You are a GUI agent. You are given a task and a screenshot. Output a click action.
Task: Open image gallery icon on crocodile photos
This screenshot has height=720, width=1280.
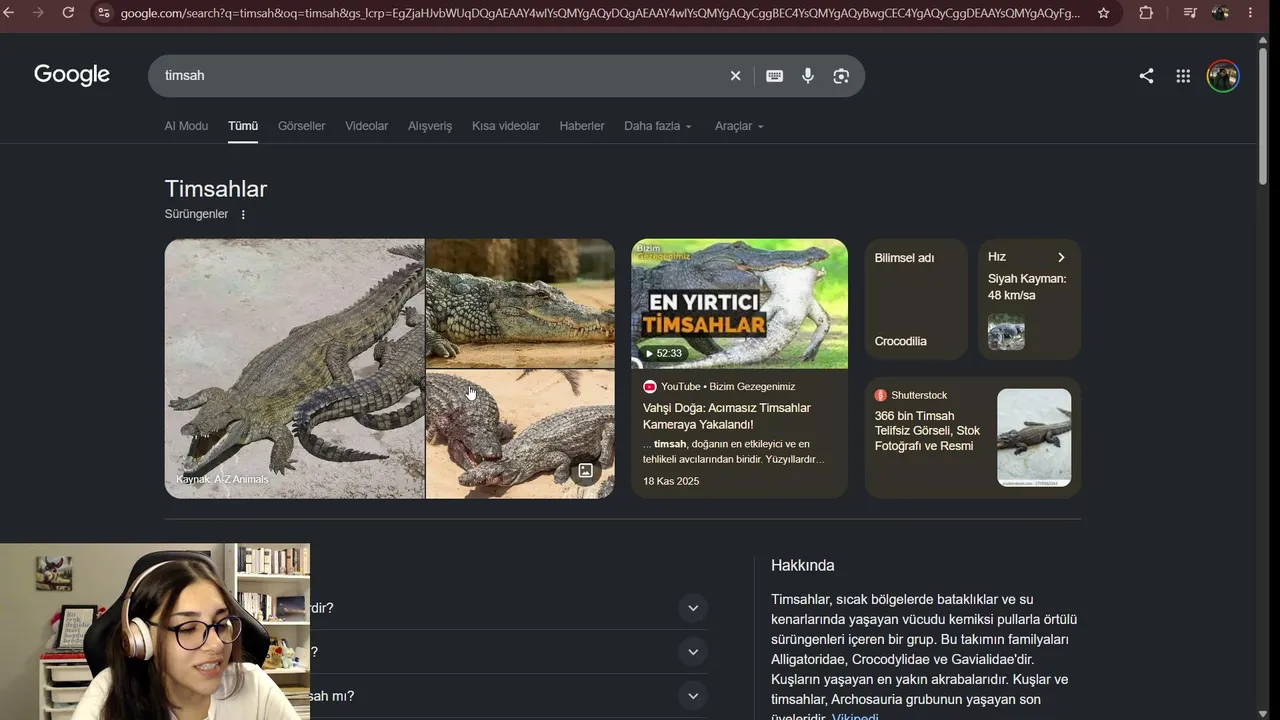click(586, 470)
